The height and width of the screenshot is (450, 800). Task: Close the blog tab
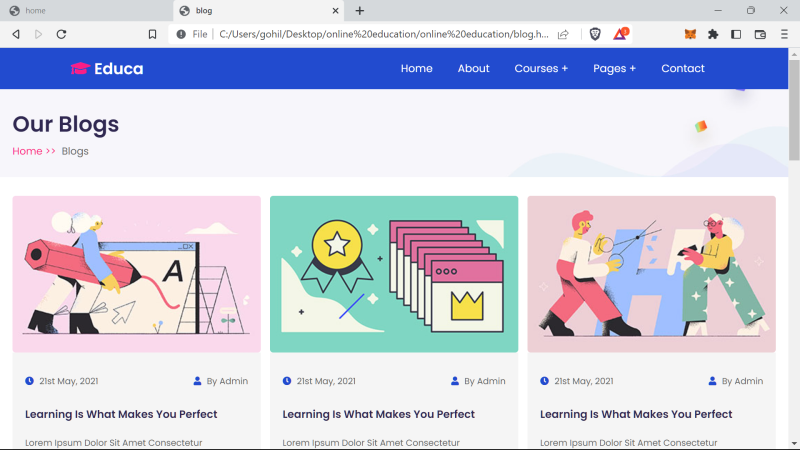pyautogui.click(x=335, y=11)
